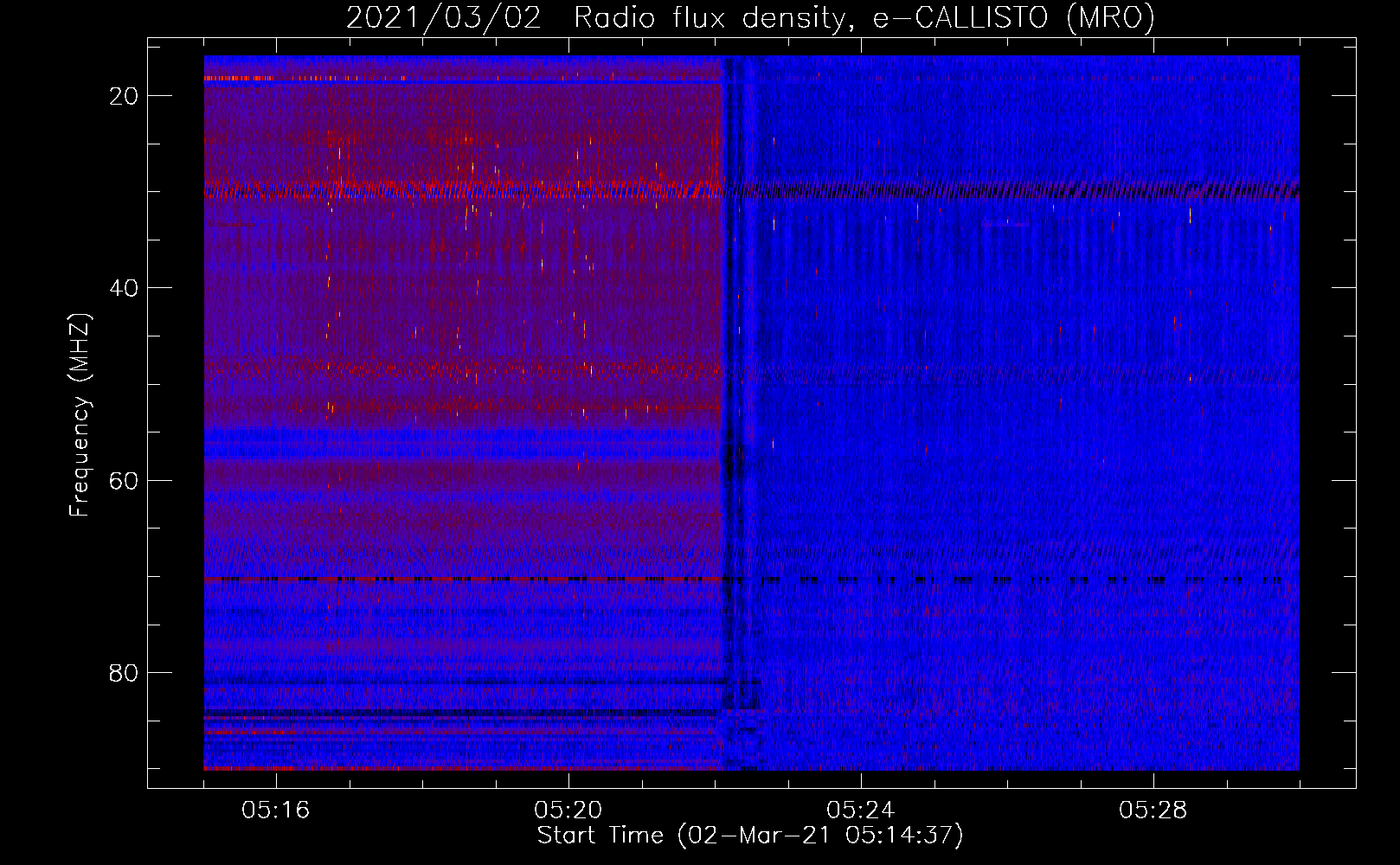Click the "Frequency (MHZ)" y-axis label
The image size is (1400, 865).
pyautogui.click(x=80, y=415)
